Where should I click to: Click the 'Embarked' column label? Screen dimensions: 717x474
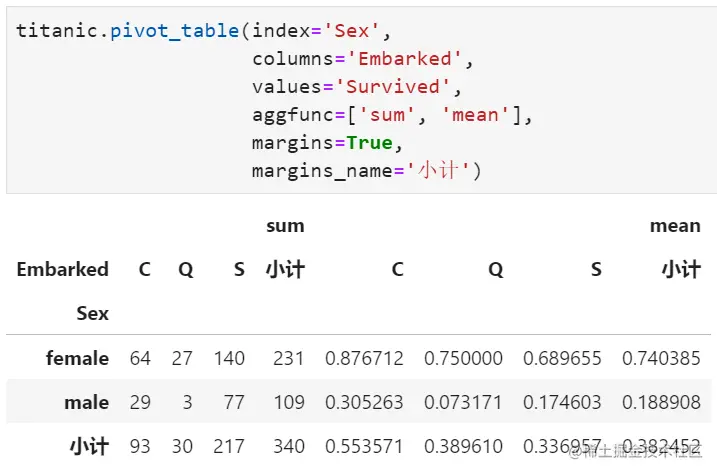pos(62,269)
